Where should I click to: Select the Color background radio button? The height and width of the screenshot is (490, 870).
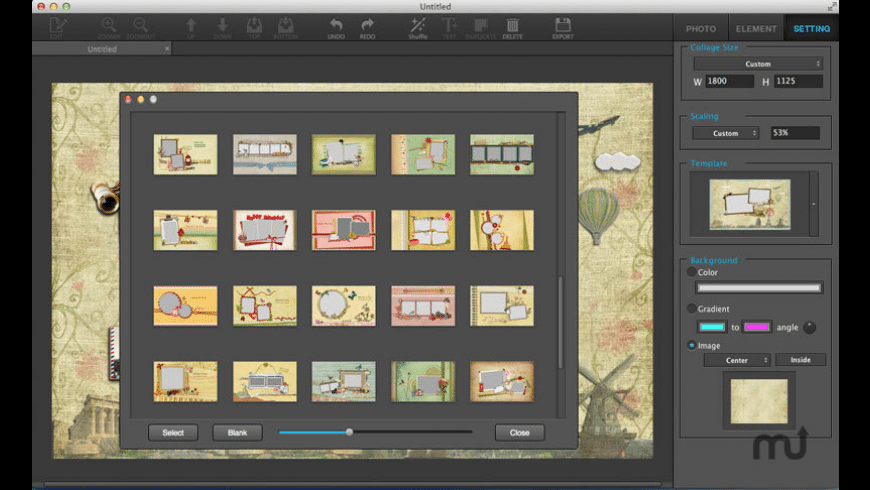pyautogui.click(x=692, y=272)
